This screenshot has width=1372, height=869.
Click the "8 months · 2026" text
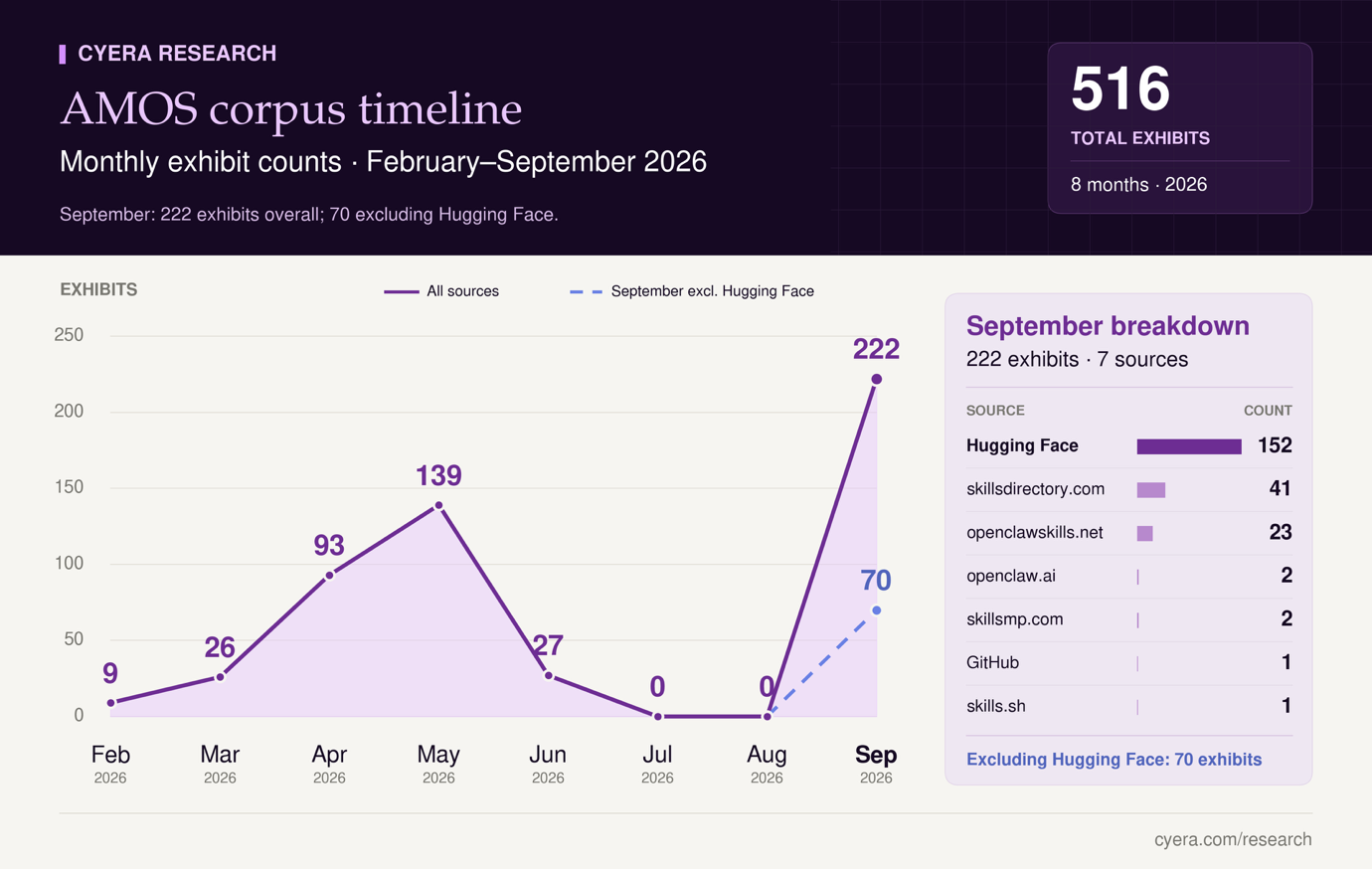[x=1138, y=184]
